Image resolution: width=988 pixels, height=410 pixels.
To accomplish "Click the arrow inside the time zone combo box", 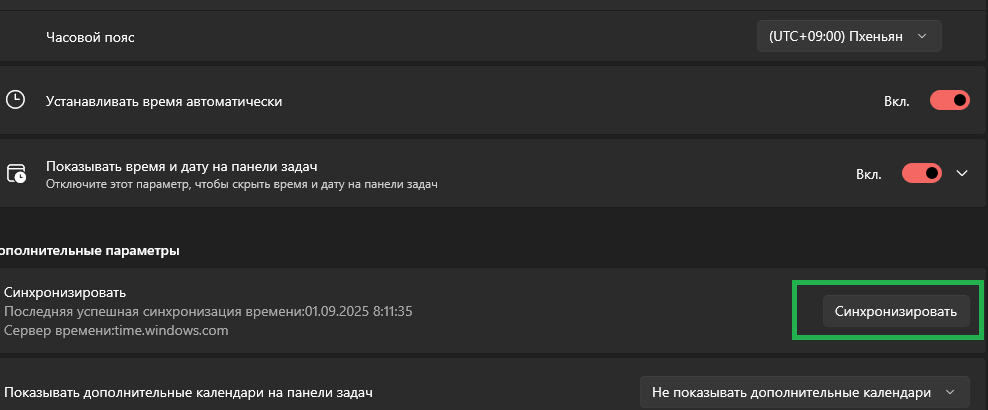I will click(x=922, y=37).
